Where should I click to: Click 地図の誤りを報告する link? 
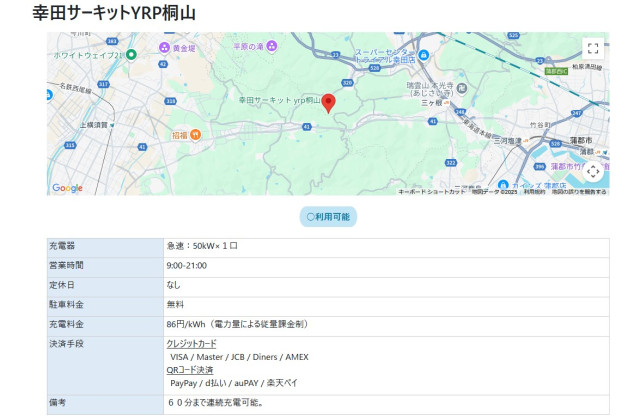tap(579, 191)
